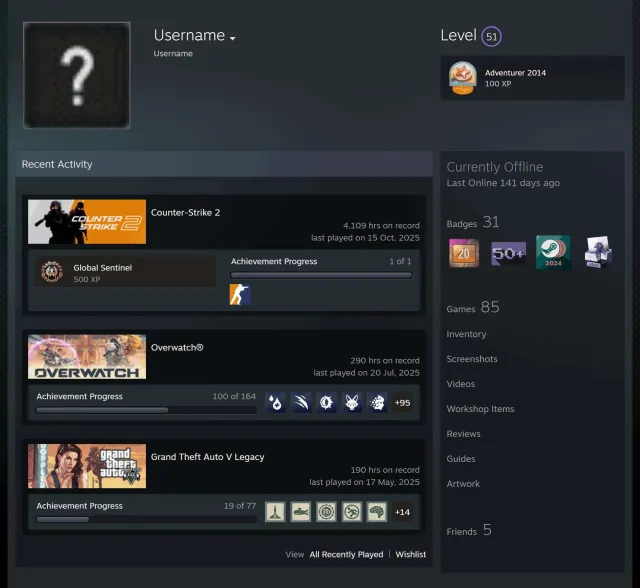This screenshot has width=640, height=588.
Task: Open the Badges 31 section link
Action: [x=473, y=223]
